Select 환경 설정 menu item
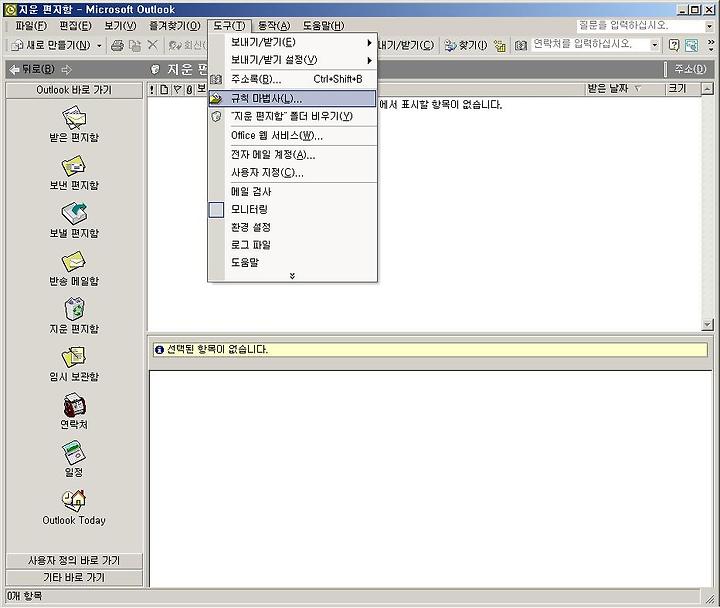This screenshot has height=608, width=720. (x=292, y=227)
